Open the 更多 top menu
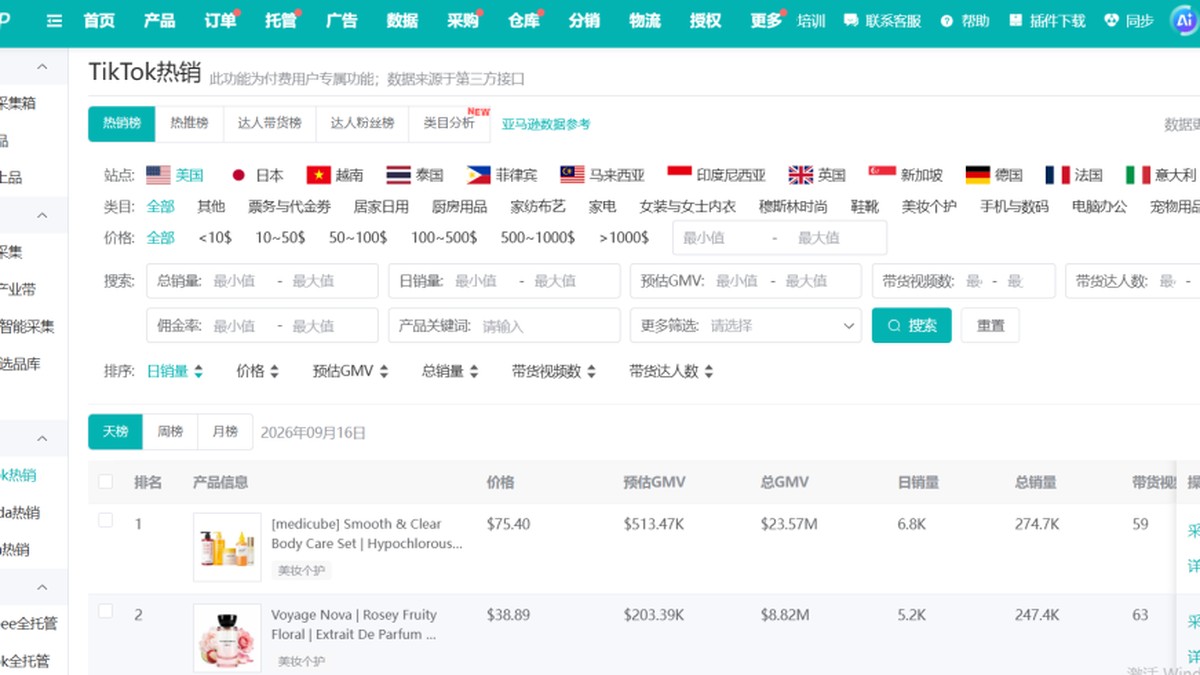This screenshot has height=675, width=1200. 765,21
